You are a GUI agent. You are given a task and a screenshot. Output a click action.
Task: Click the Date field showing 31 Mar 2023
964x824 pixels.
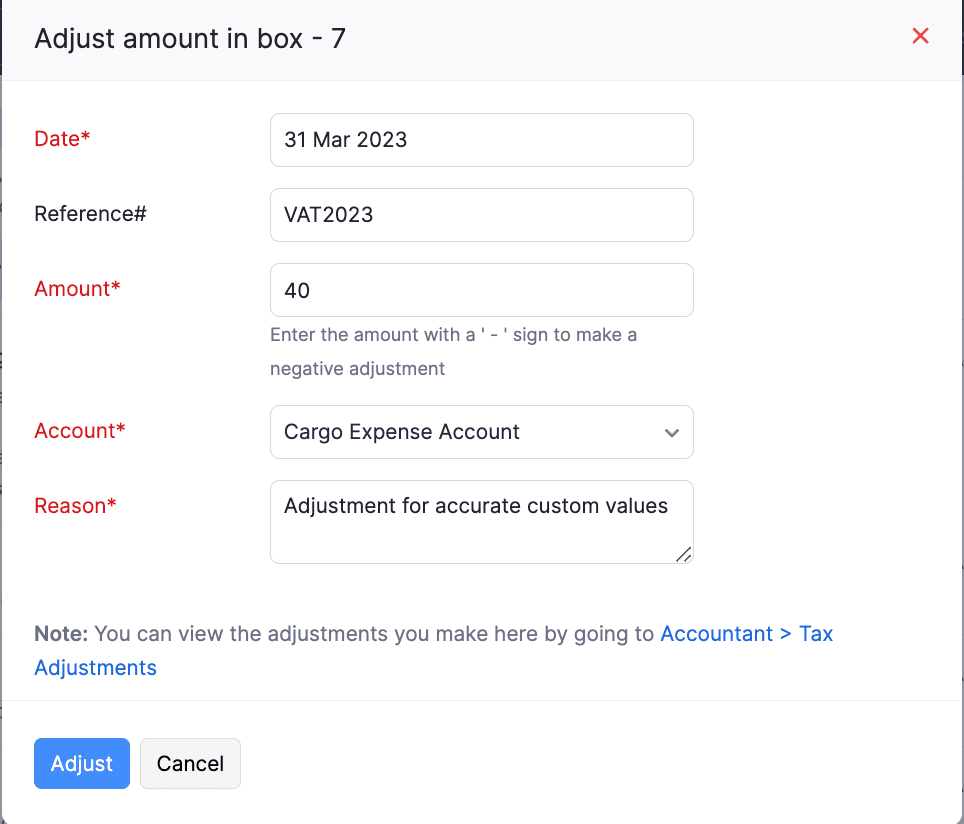pos(482,140)
